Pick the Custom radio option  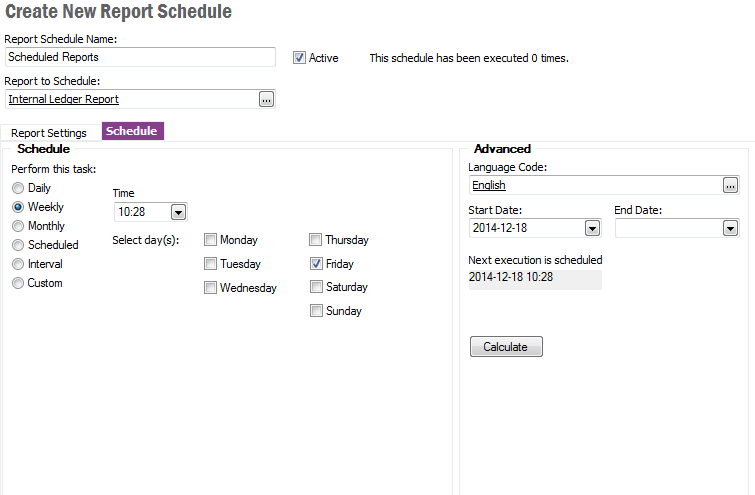tap(18, 283)
